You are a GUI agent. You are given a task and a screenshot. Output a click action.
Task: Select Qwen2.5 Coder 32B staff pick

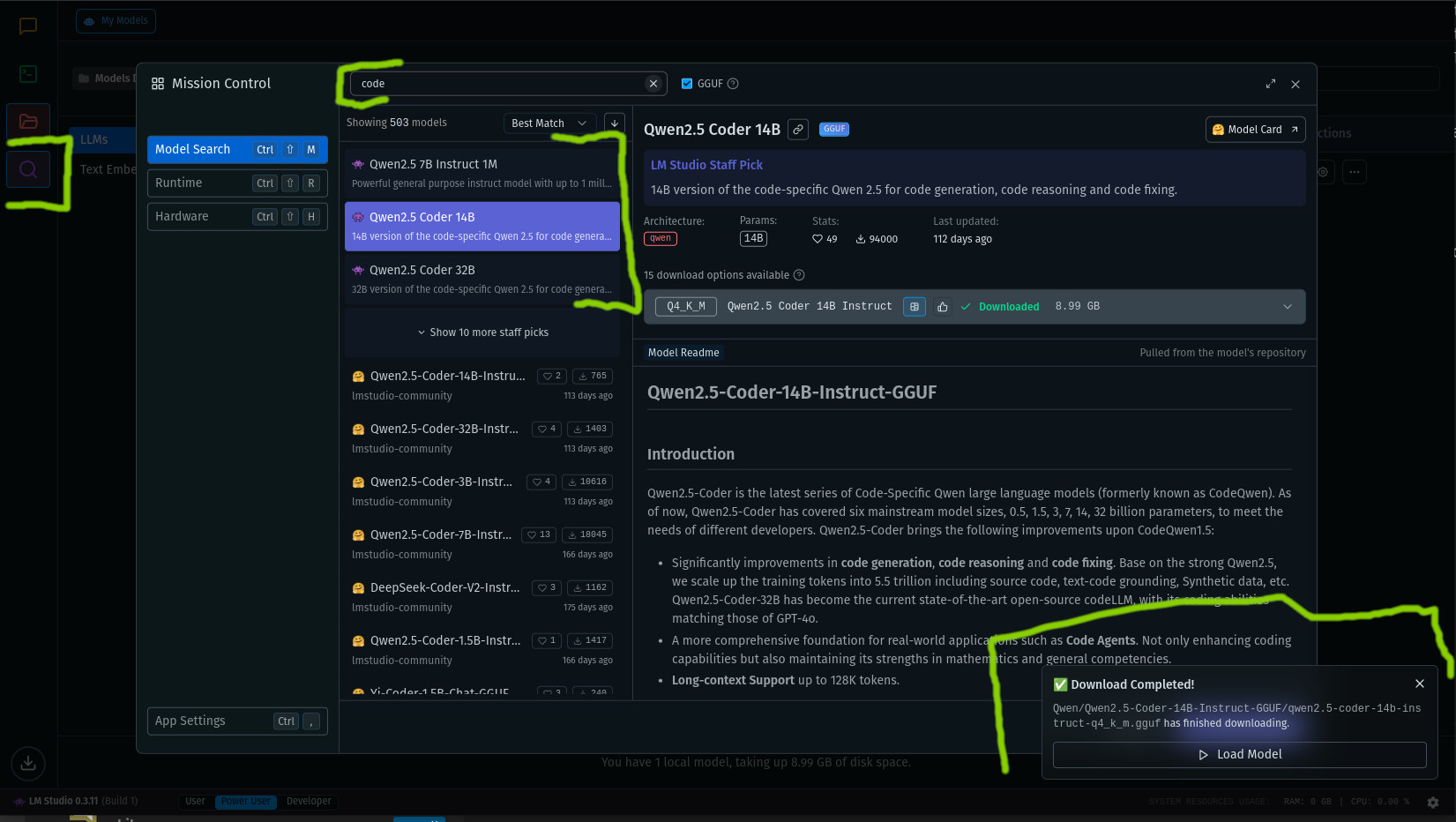tap(482, 280)
